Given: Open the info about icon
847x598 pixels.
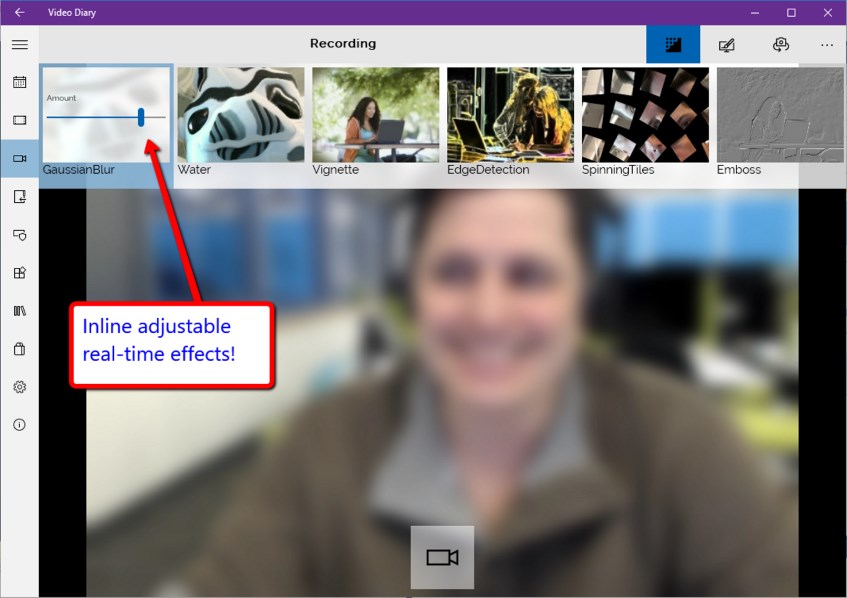Looking at the screenshot, I should click(x=19, y=425).
